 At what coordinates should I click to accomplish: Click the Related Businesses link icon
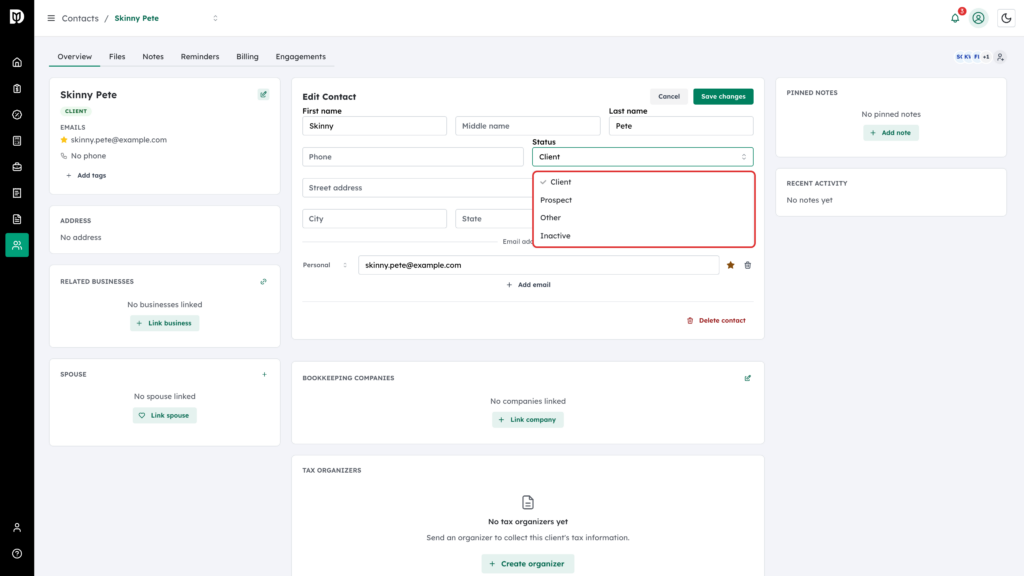click(263, 281)
